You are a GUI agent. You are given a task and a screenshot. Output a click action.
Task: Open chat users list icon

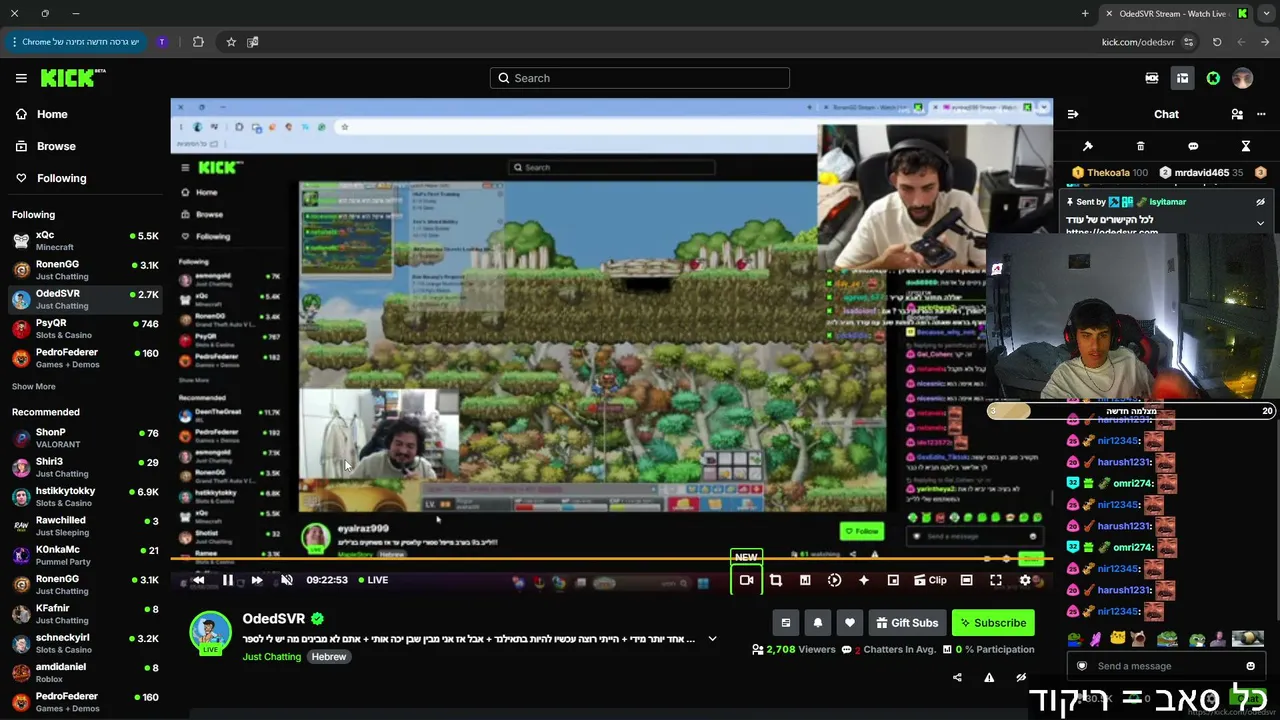[x=1237, y=114]
